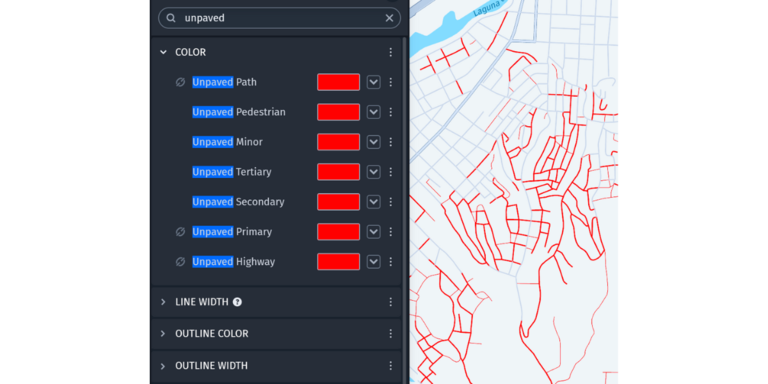This screenshot has width=768, height=384.
Task: Click the search magnifier icon
Action: tap(171, 18)
